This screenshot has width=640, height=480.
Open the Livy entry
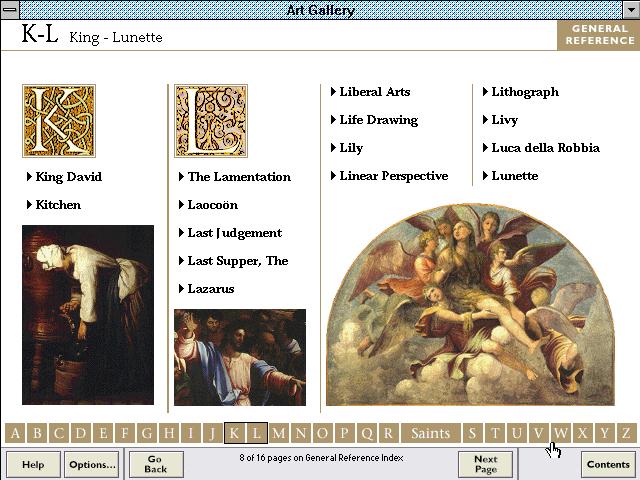[500, 120]
